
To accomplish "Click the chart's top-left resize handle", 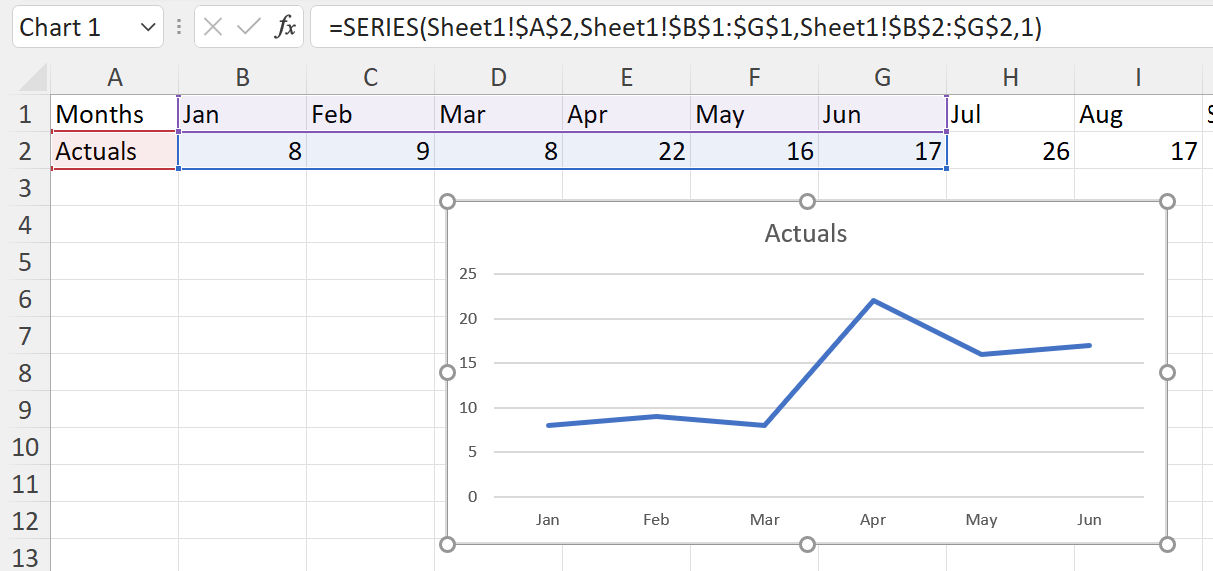I will pos(447,202).
